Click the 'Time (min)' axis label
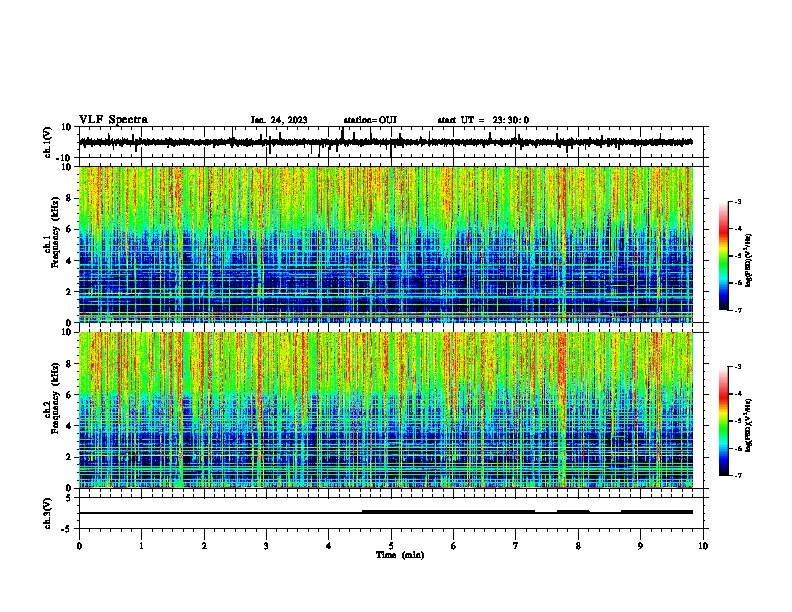The image size is (792, 612). (400, 555)
